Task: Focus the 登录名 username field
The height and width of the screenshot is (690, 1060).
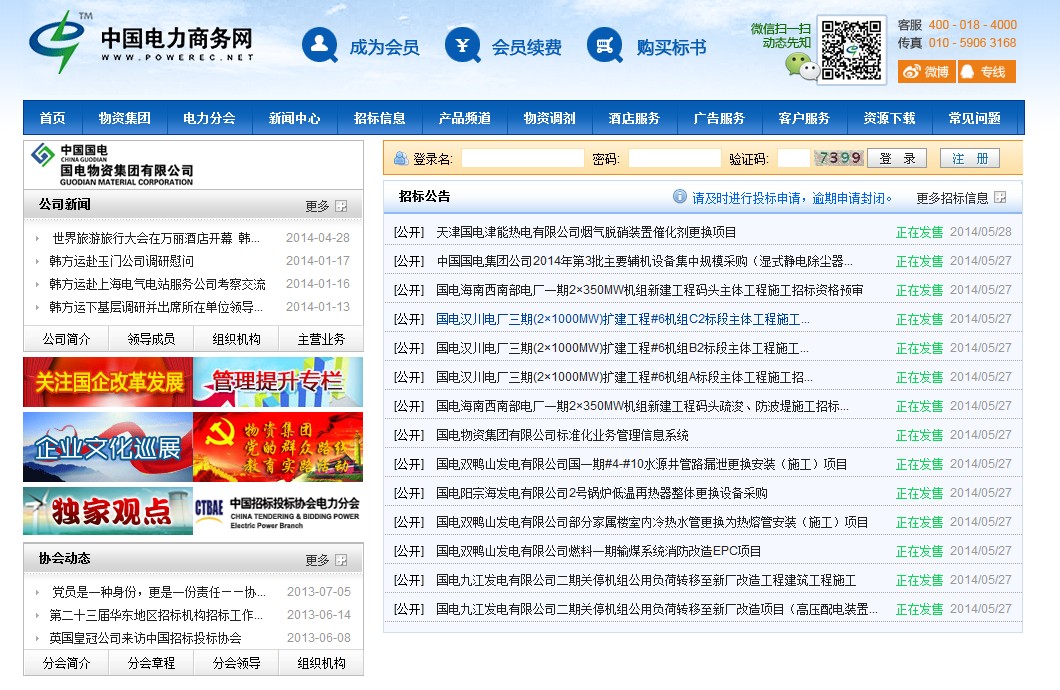Action: coord(523,158)
